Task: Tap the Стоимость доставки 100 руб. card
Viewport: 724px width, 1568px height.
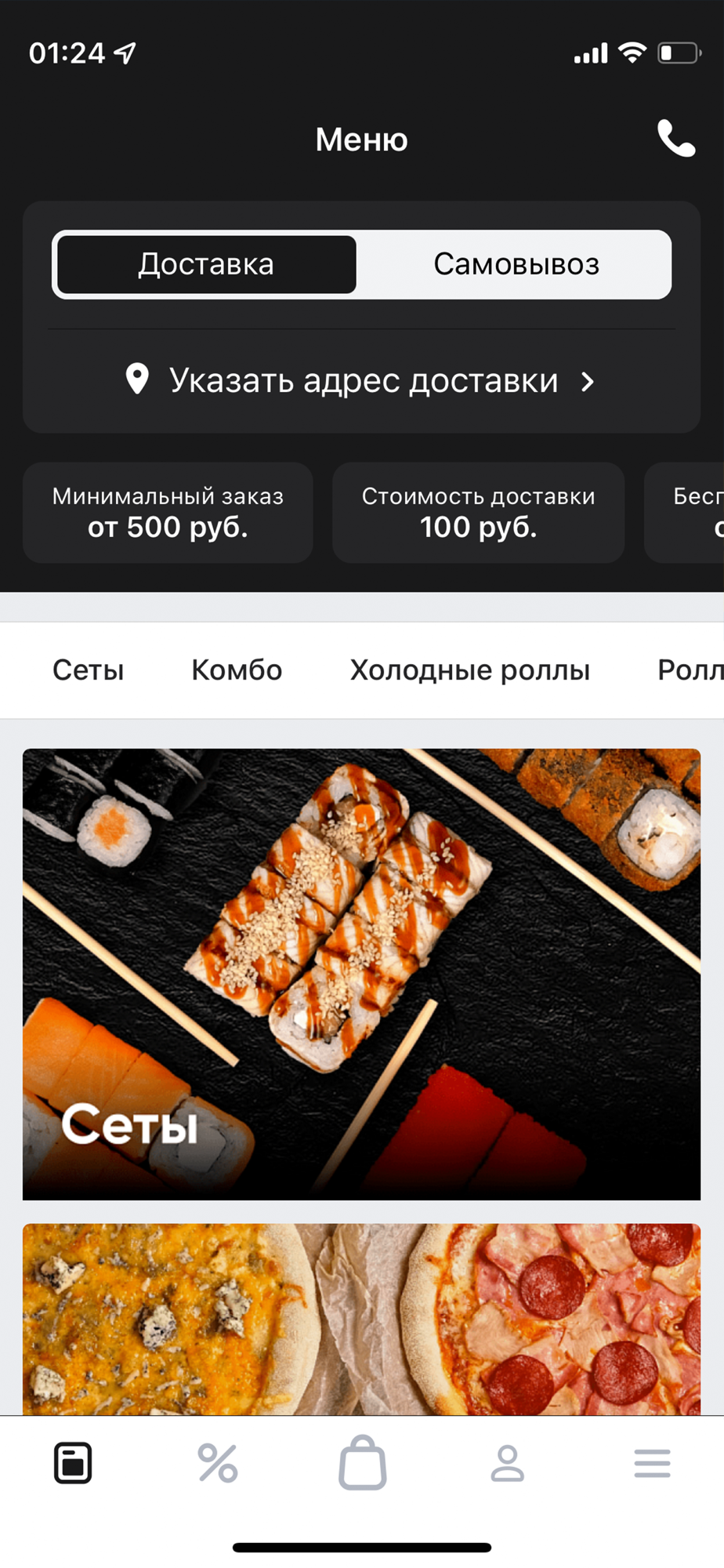Action: pos(479,513)
